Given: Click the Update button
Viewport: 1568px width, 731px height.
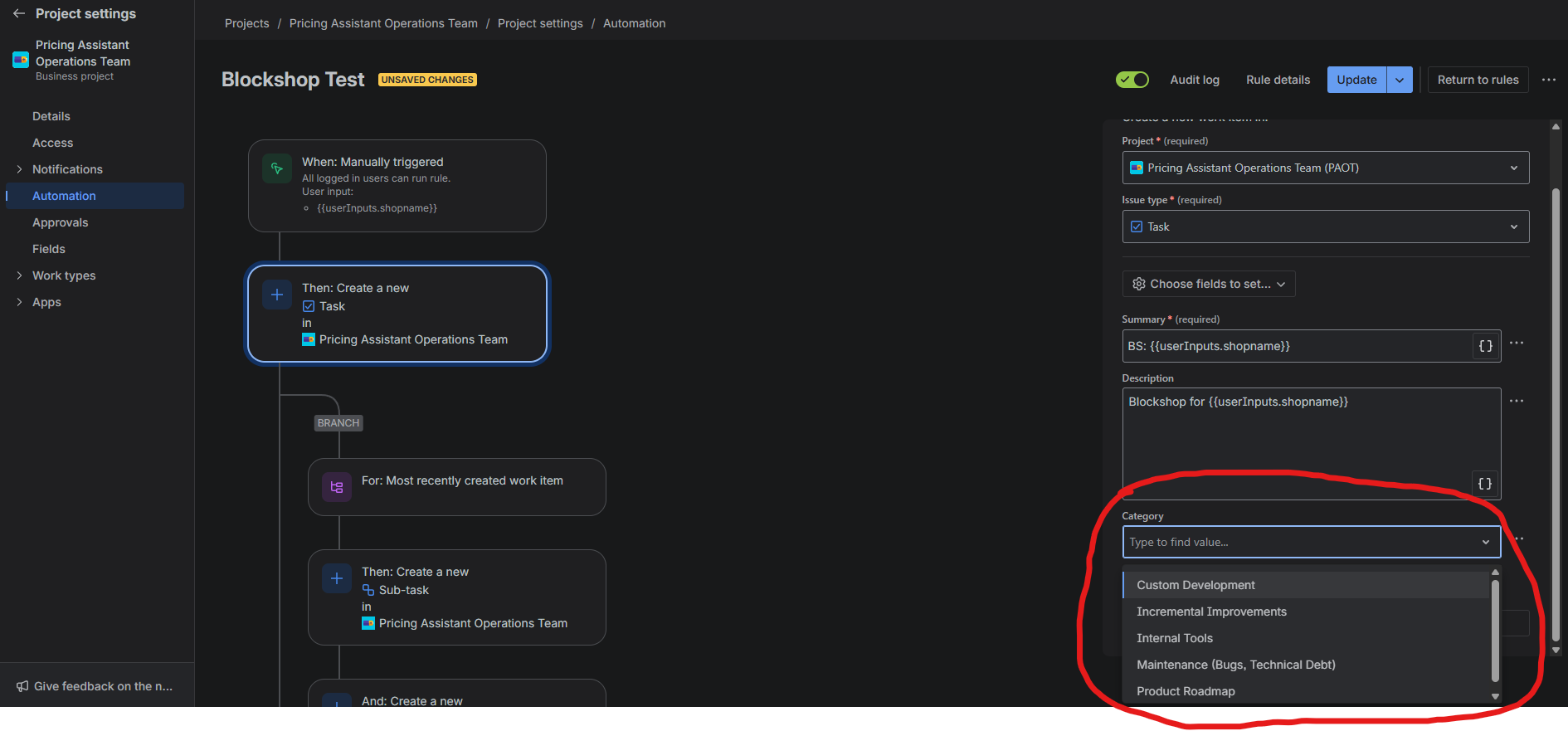Looking at the screenshot, I should 1356,80.
